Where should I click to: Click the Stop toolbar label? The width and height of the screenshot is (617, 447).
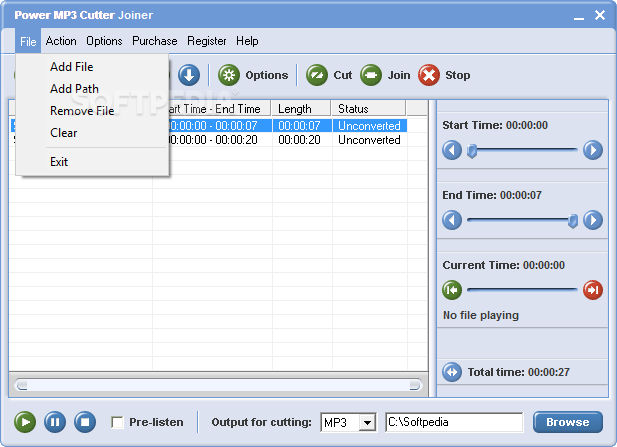click(458, 75)
